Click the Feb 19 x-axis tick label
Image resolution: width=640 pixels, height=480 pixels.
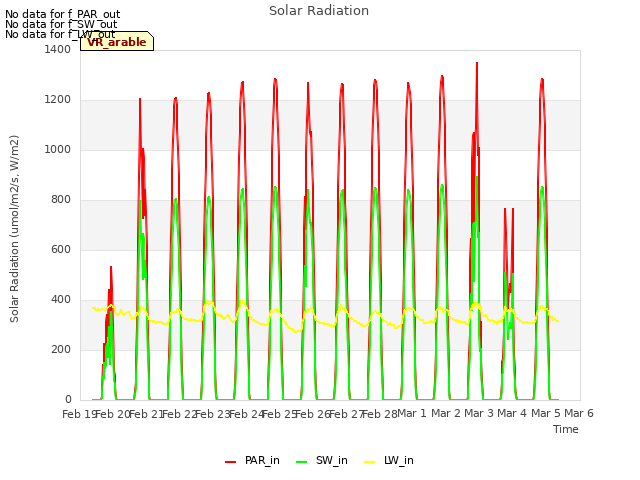79,414
